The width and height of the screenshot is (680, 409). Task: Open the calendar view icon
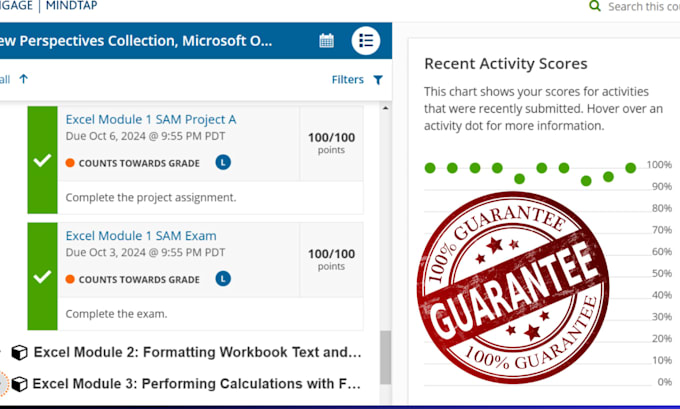(327, 41)
